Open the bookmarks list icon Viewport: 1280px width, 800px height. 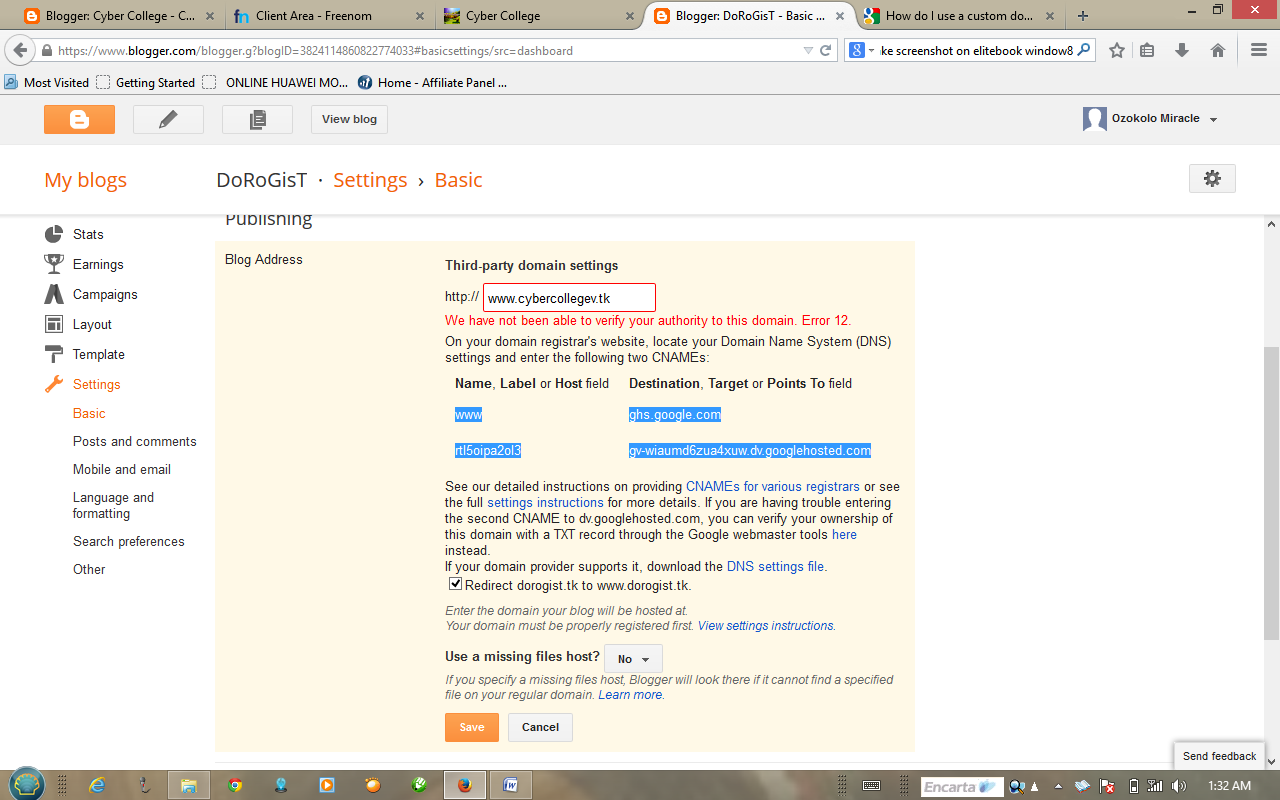click(x=1147, y=50)
